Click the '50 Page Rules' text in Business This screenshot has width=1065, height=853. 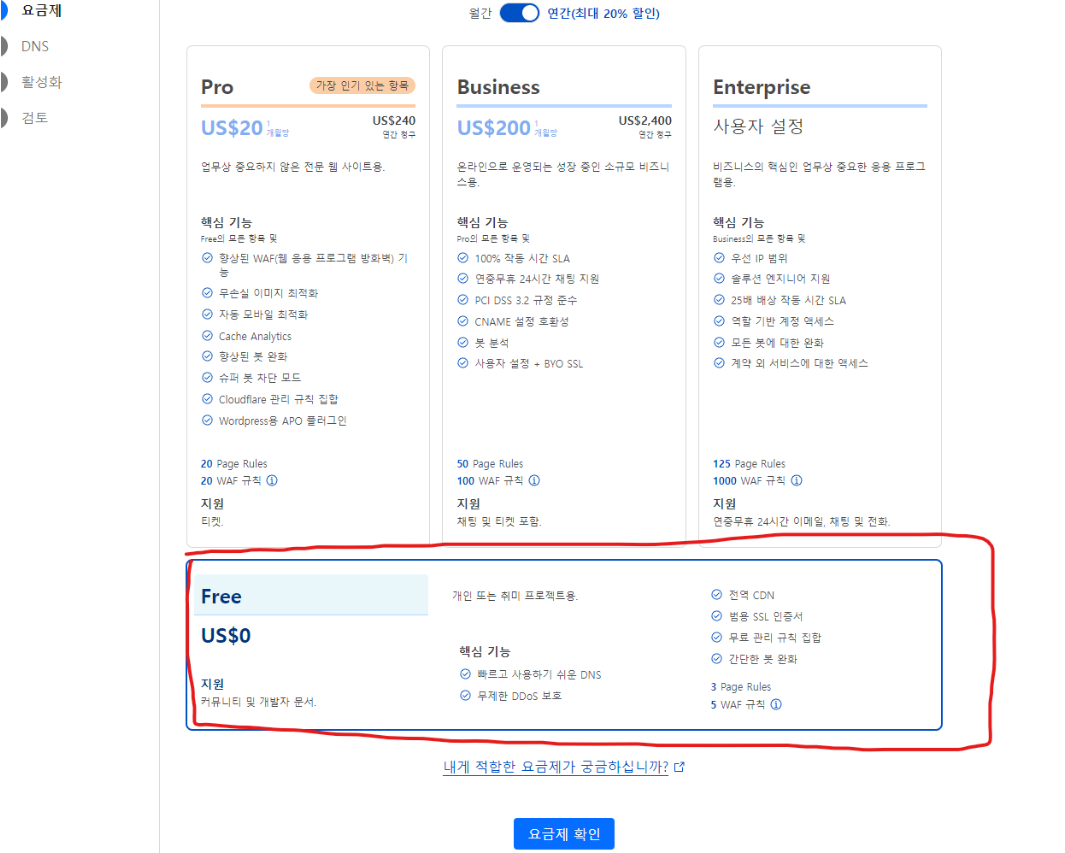point(490,464)
